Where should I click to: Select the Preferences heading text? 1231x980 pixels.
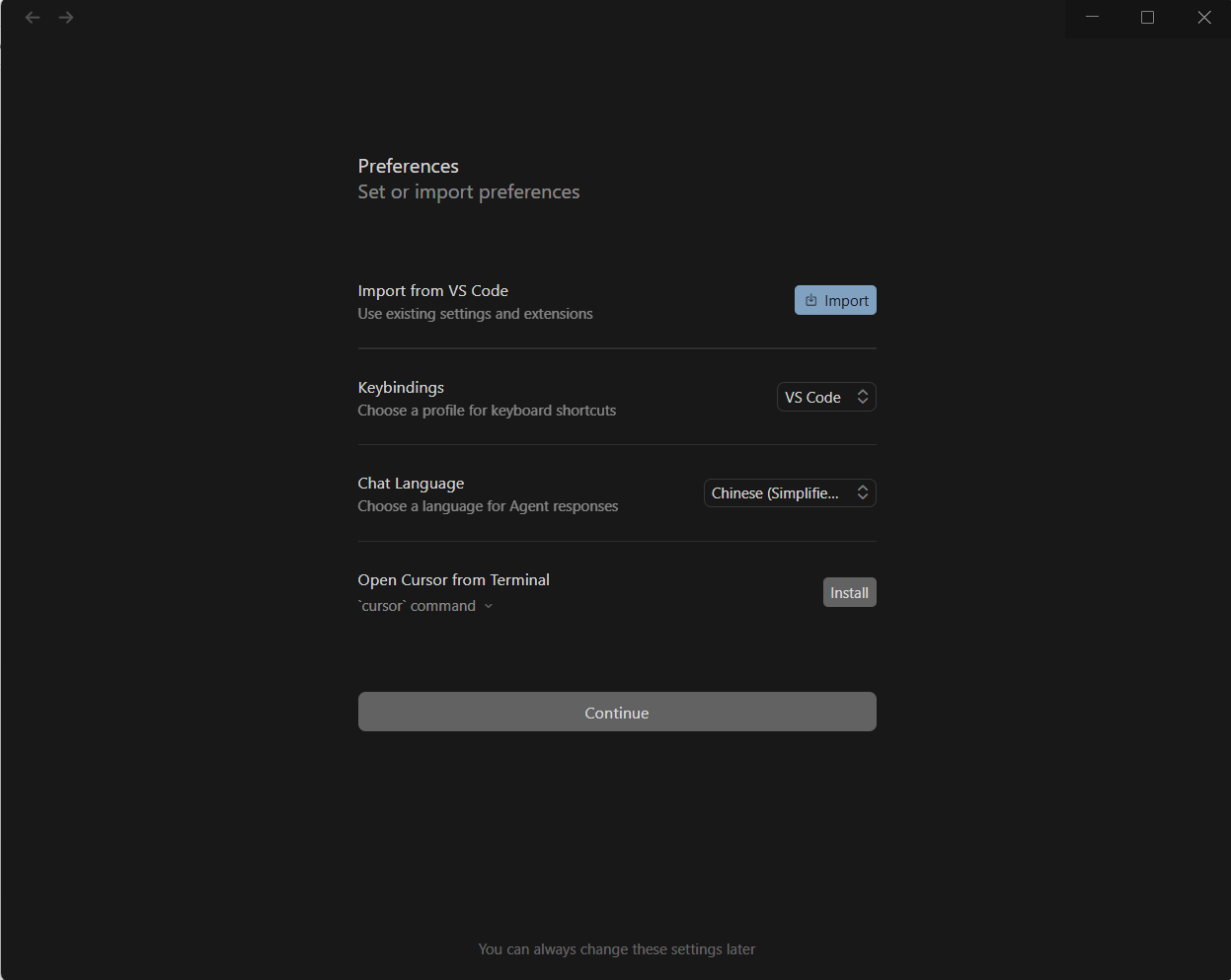pyautogui.click(x=408, y=166)
